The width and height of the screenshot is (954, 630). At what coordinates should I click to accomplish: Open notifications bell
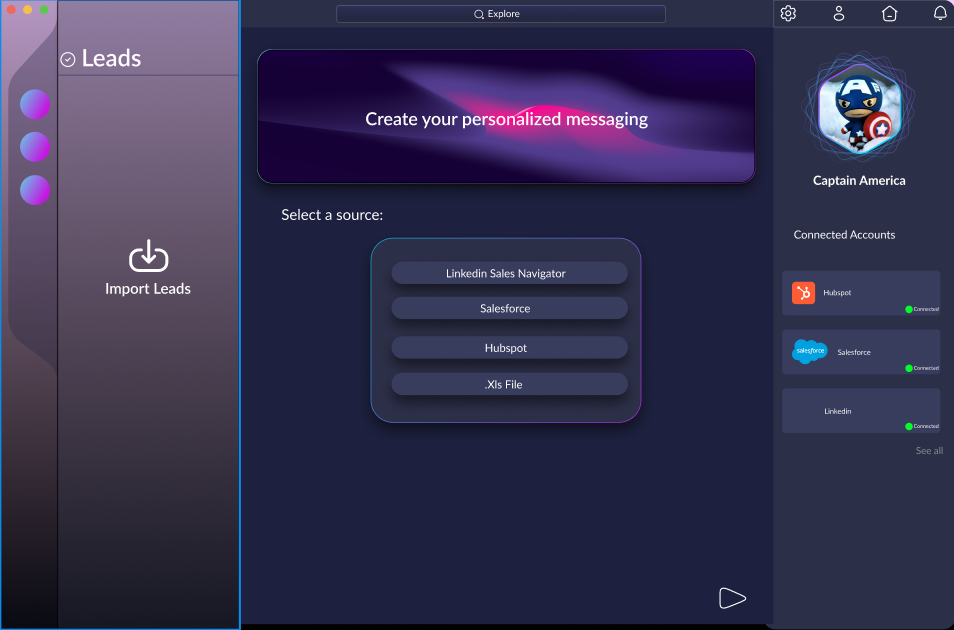click(x=940, y=13)
